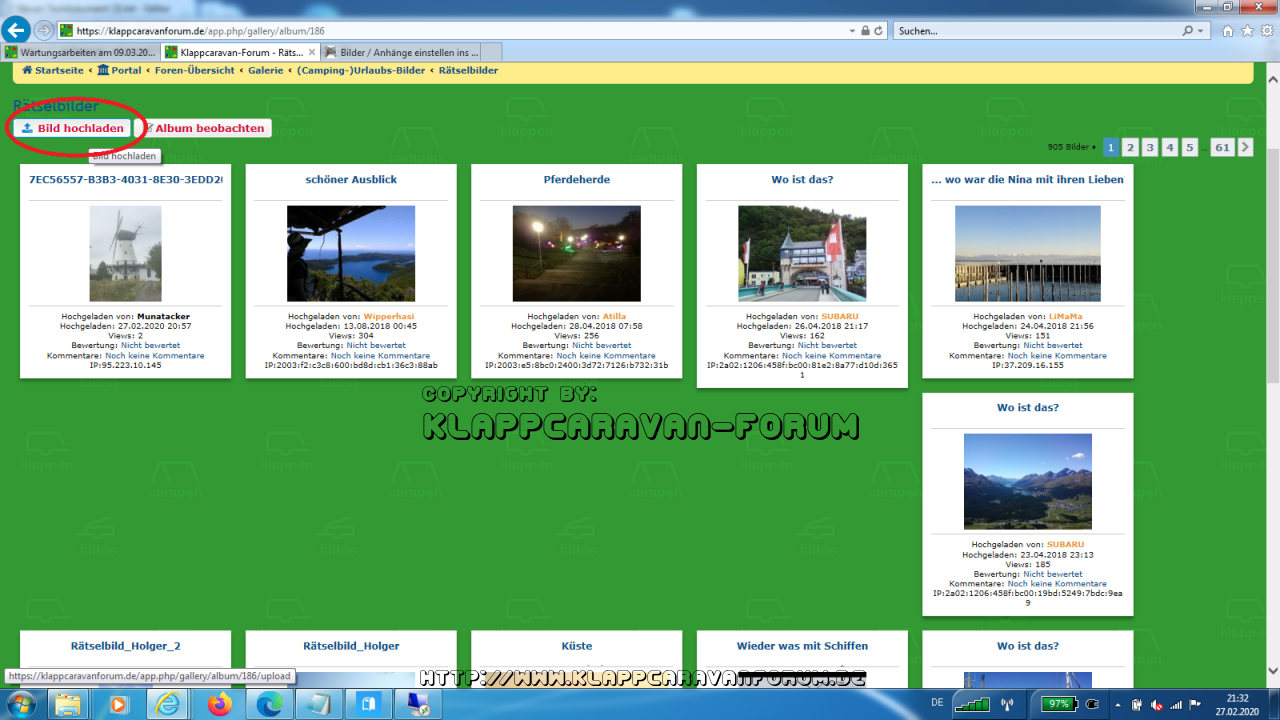Switch to Wartungsarbeiten am 09.03 tab
1280x720 pixels.
(80, 52)
